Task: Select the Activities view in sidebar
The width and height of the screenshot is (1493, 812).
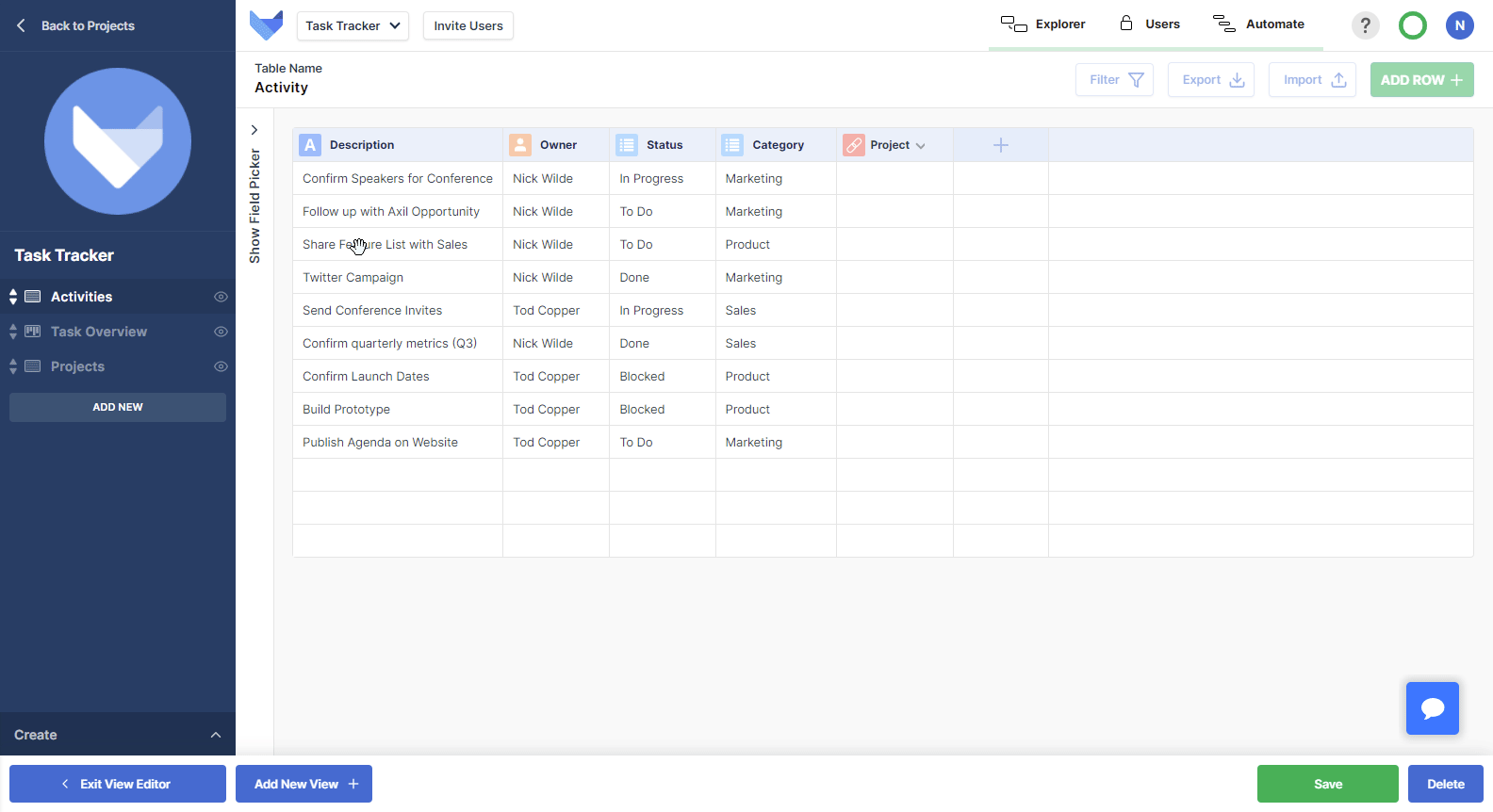Action: [x=118, y=297]
